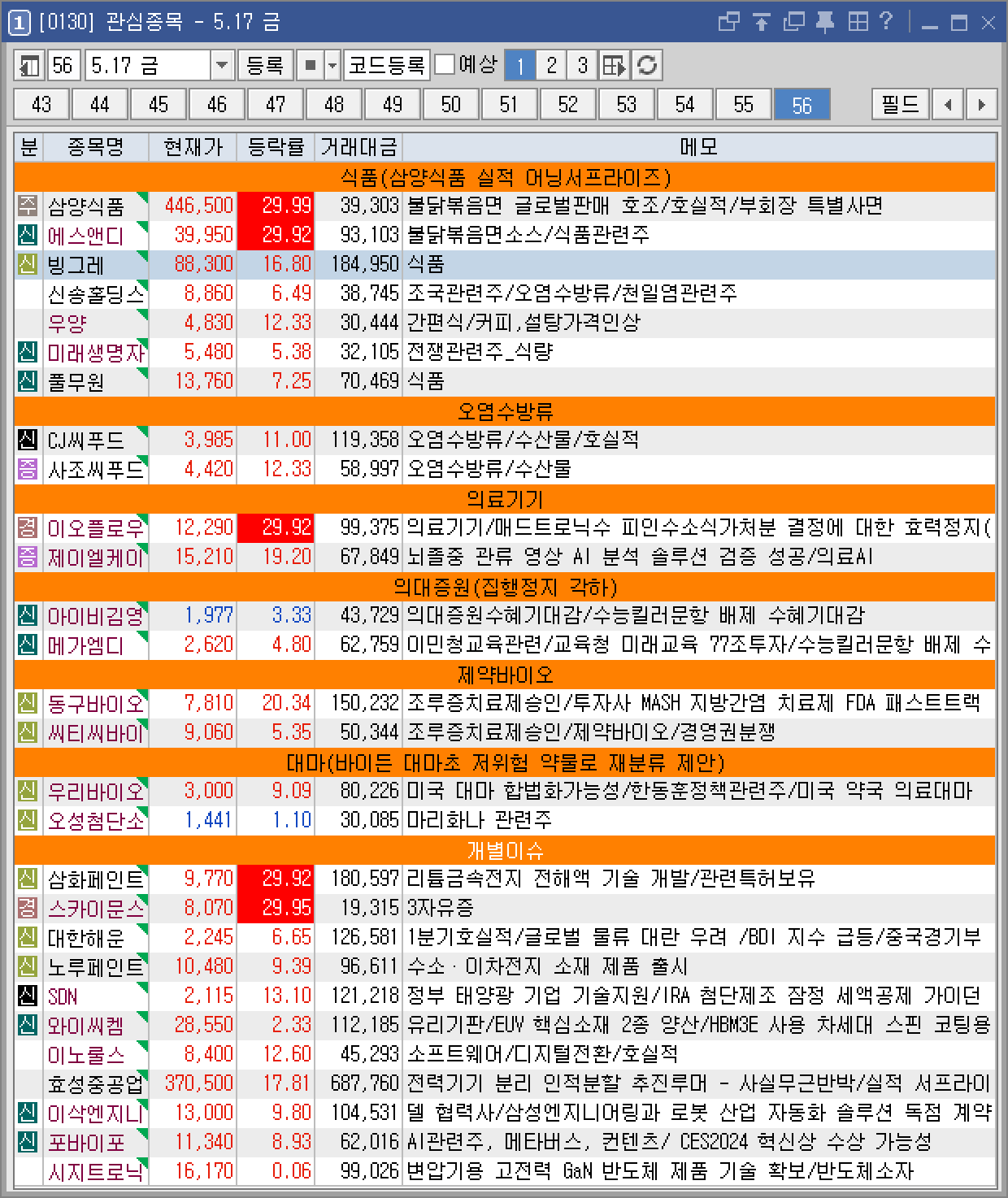Screen dimensions: 1008x1198
Task: Click the 경 marker icon beside 이오플로우
Action: click(28, 527)
